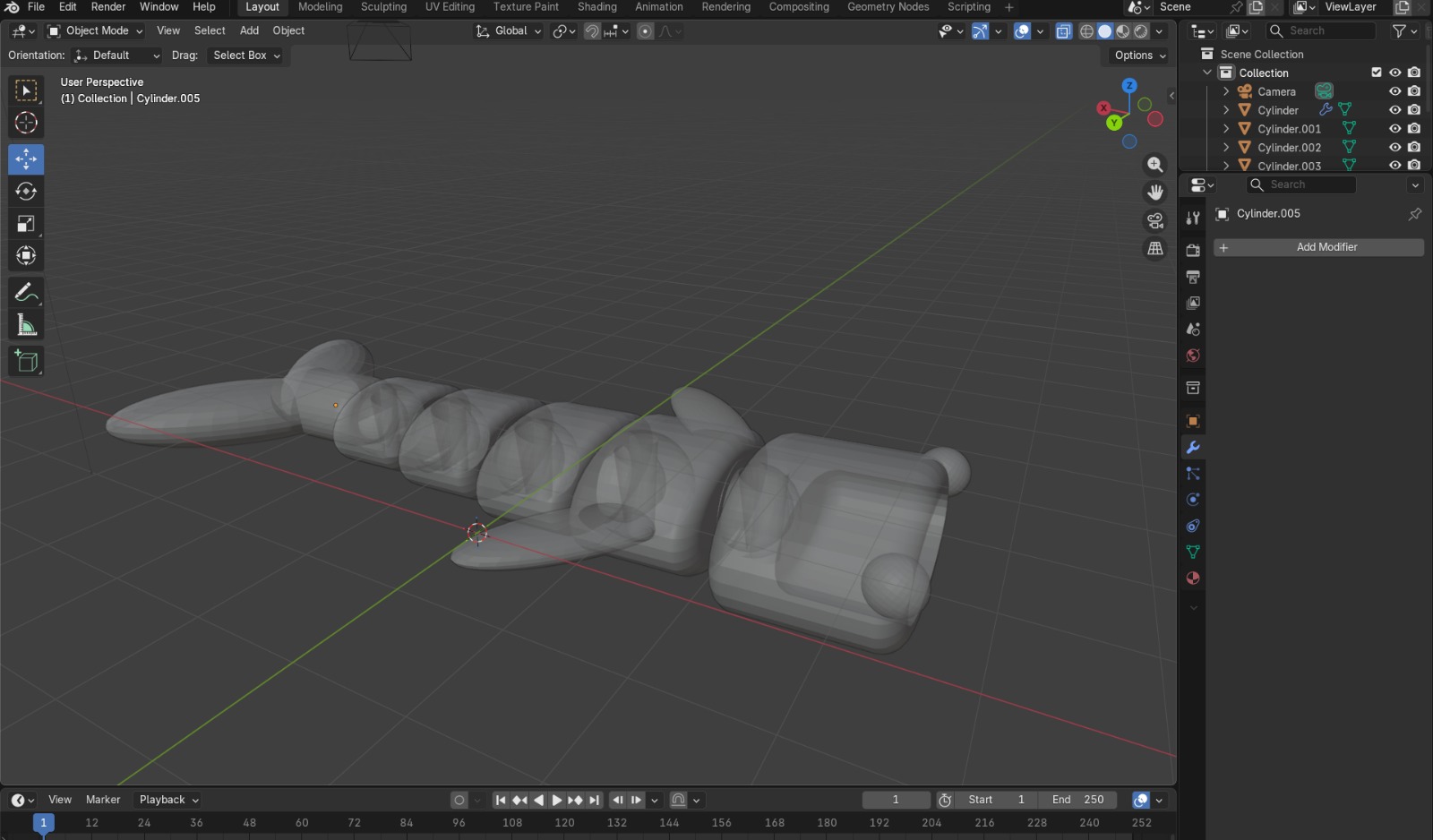The image size is (1433, 840).
Task: Switch to the Geometry Nodes workspace tab
Action: point(888,7)
